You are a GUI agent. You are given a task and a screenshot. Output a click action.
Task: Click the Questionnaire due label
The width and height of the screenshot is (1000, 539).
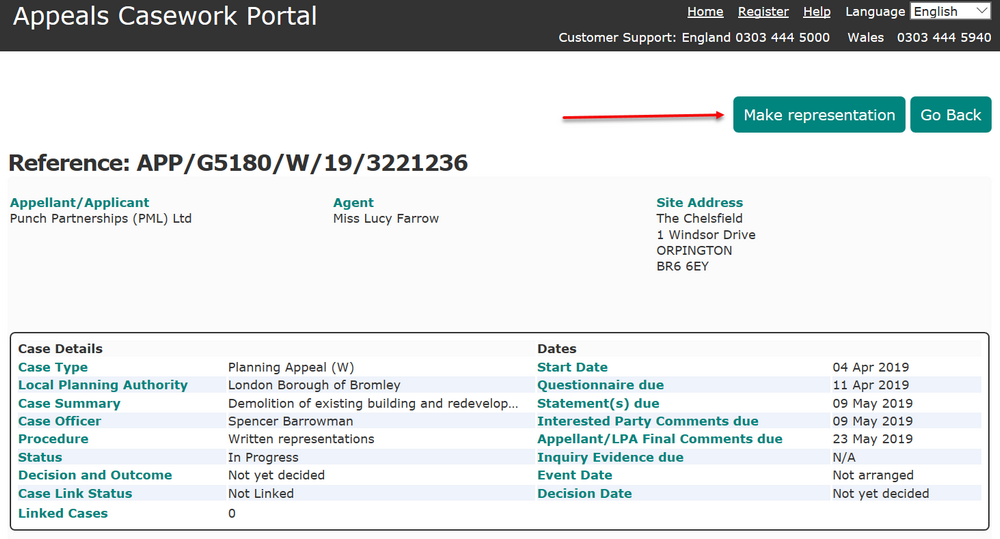click(600, 385)
